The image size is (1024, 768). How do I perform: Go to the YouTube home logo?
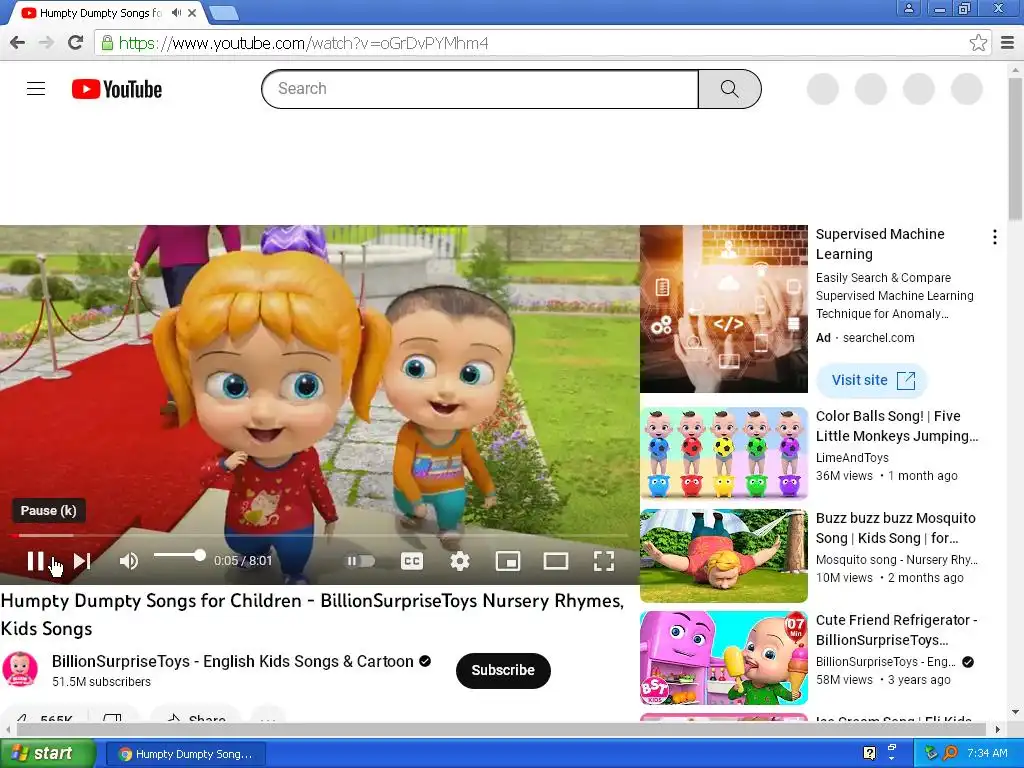click(117, 89)
